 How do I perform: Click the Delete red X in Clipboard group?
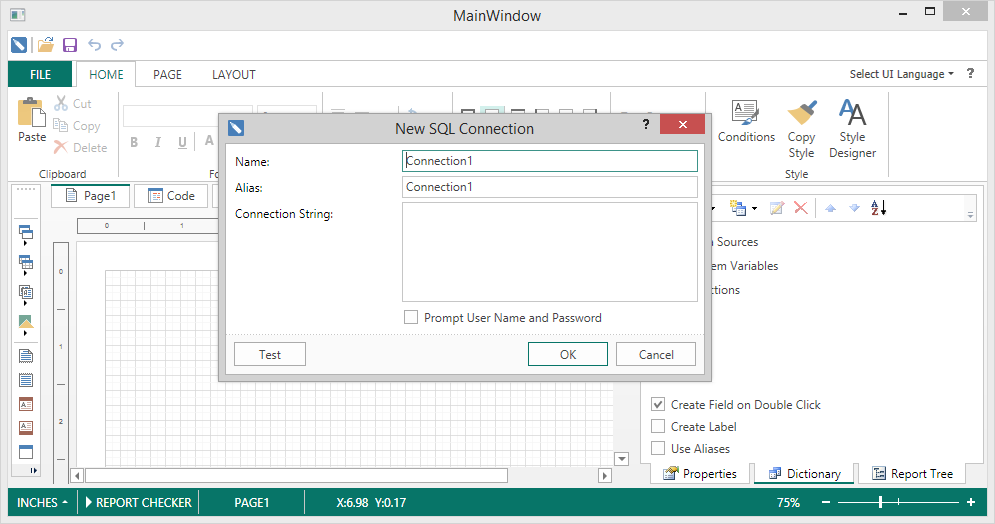pos(61,147)
